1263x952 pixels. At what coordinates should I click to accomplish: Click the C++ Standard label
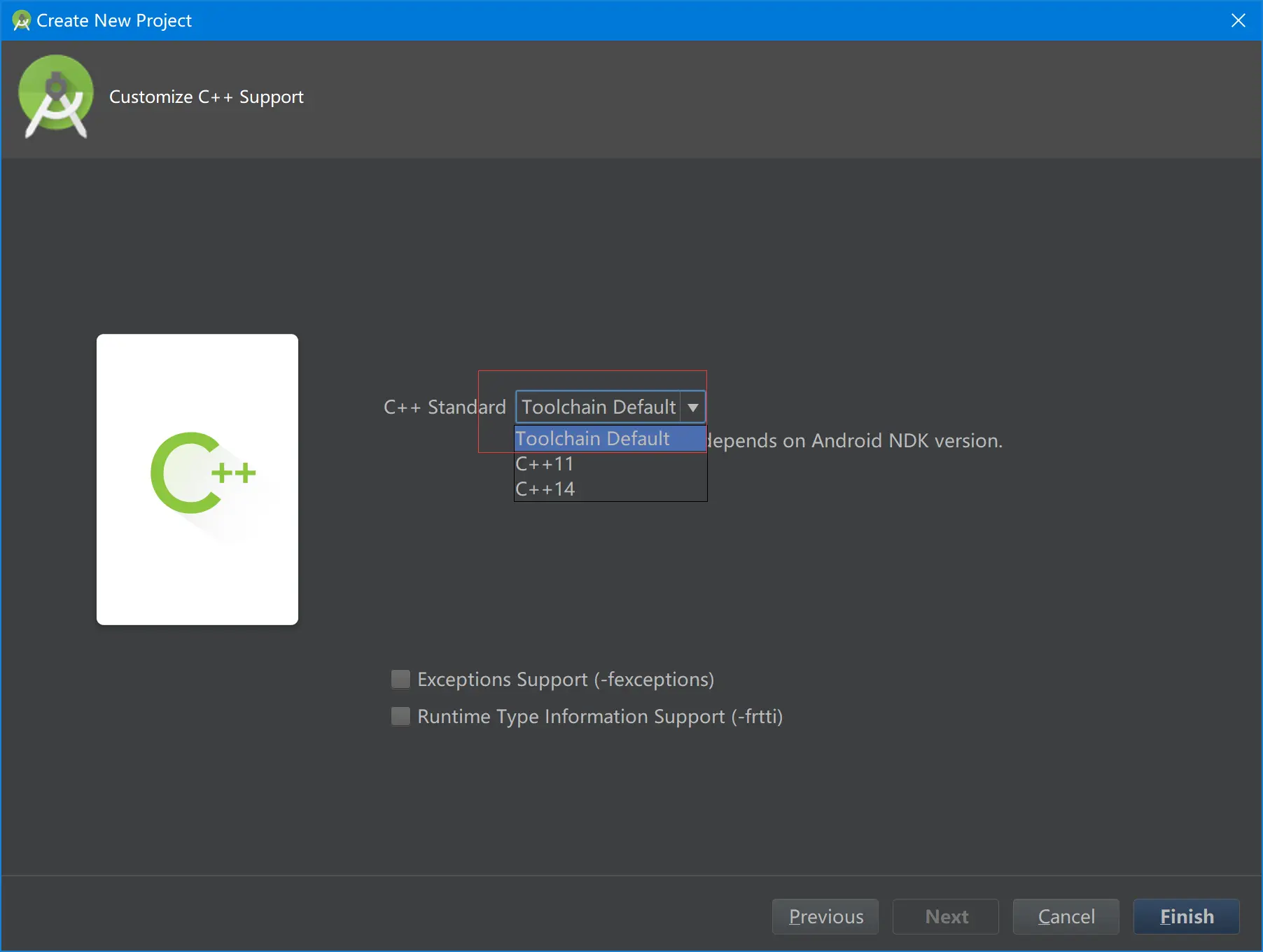point(445,407)
